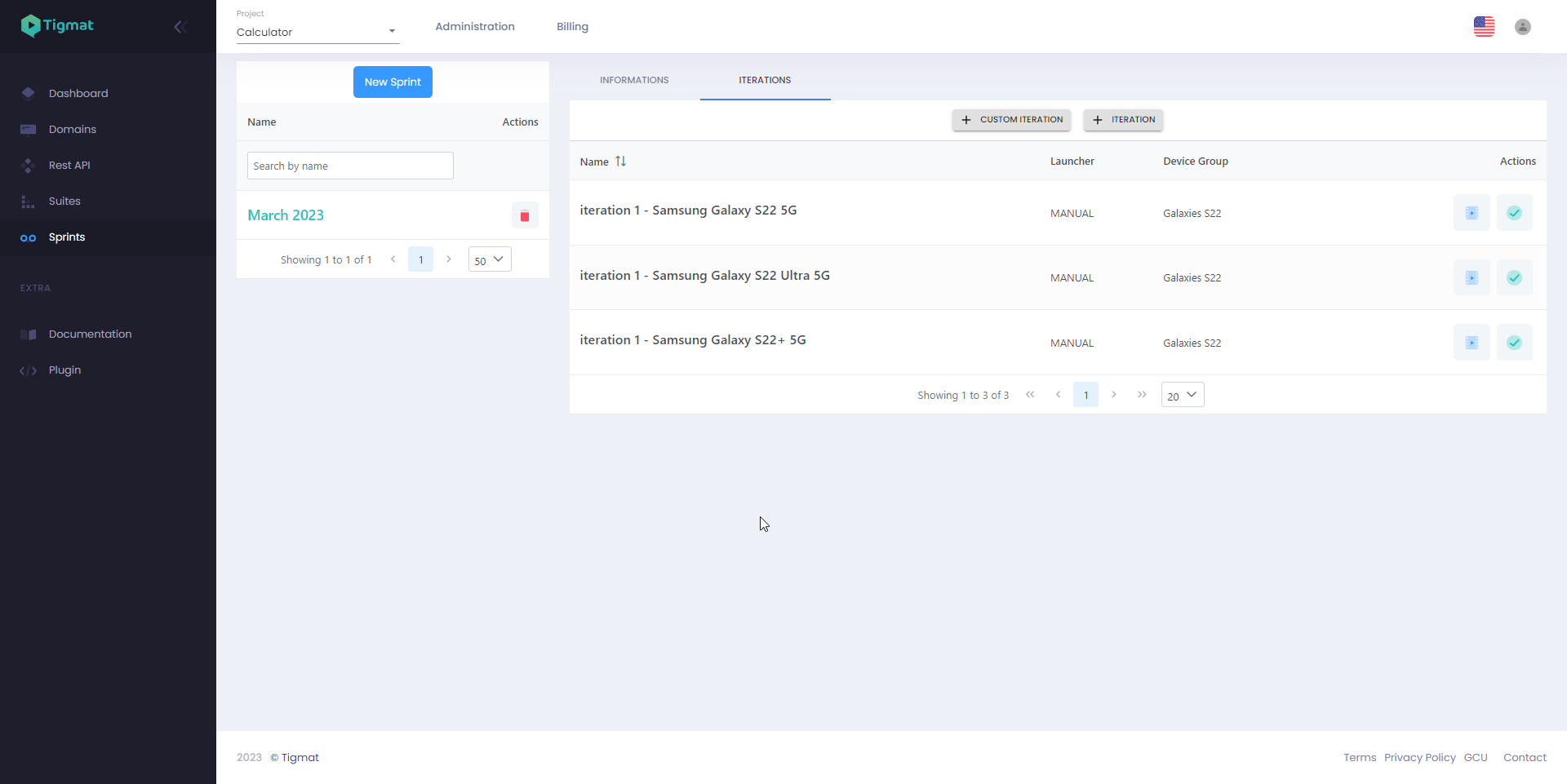Select Sprints in the sidebar
This screenshot has width=1567, height=784.
pyautogui.click(x=67, y=237)
